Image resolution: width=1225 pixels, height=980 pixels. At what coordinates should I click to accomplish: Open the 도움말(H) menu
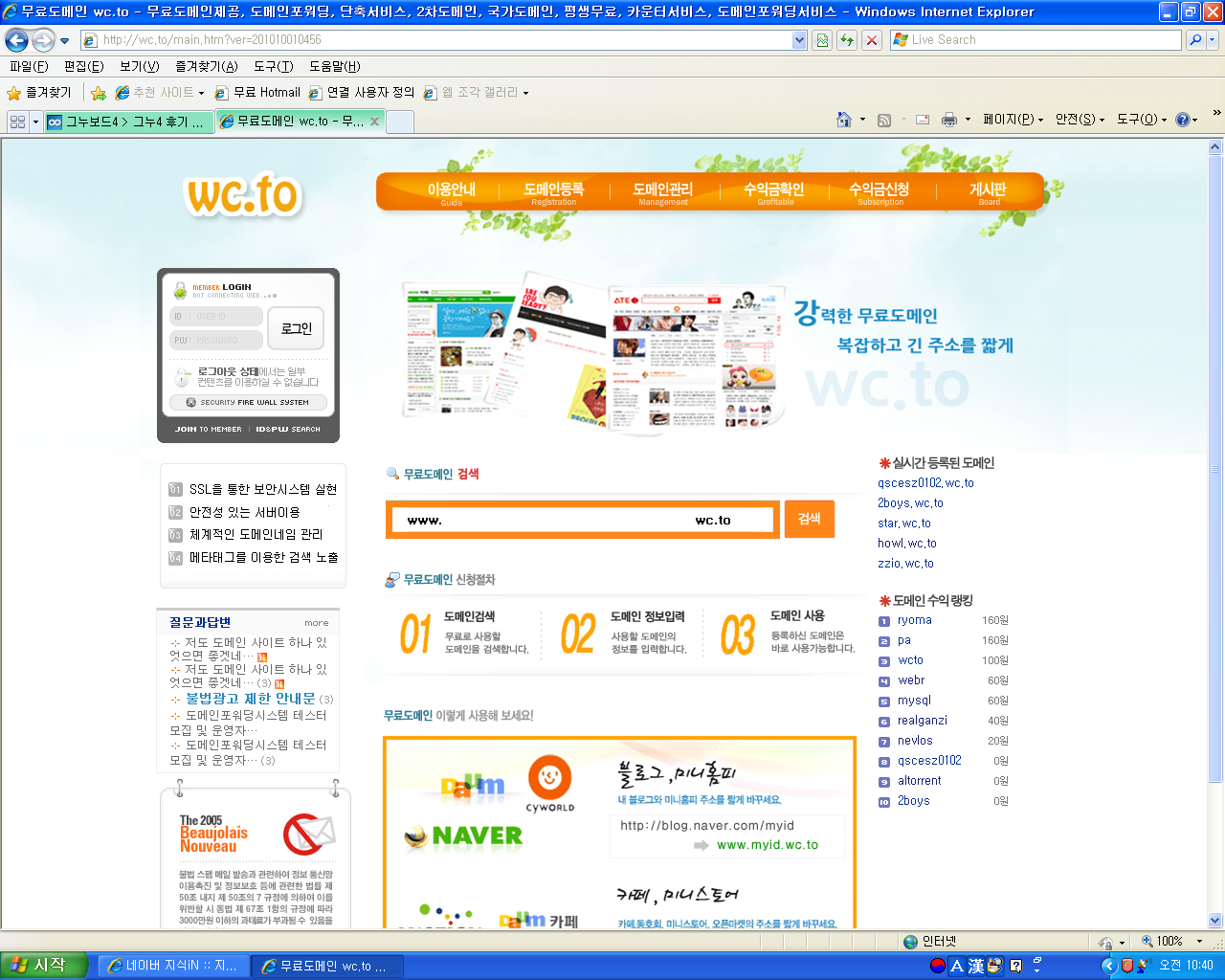coord(335,67)
